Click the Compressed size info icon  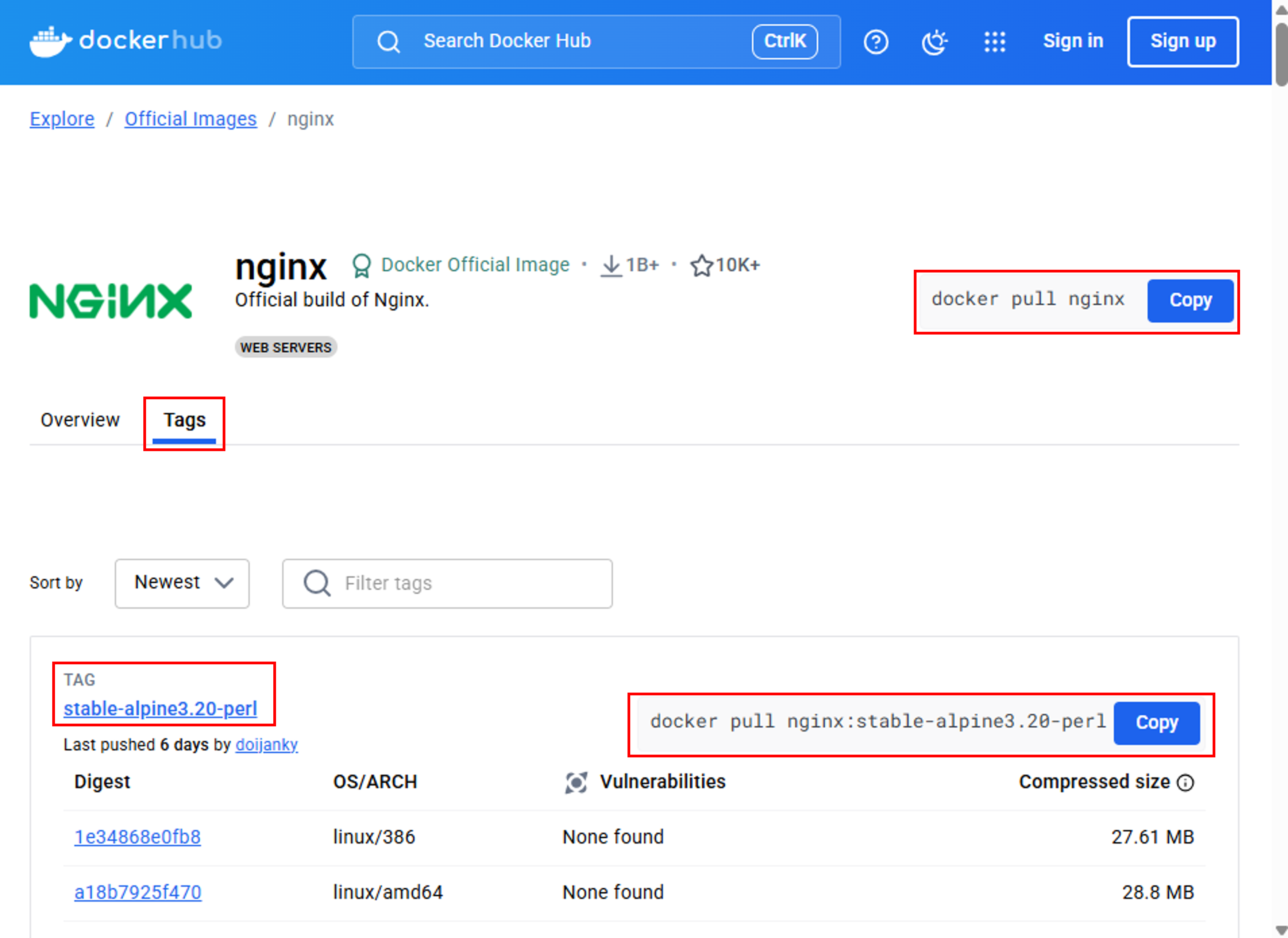coord(1185,783)
